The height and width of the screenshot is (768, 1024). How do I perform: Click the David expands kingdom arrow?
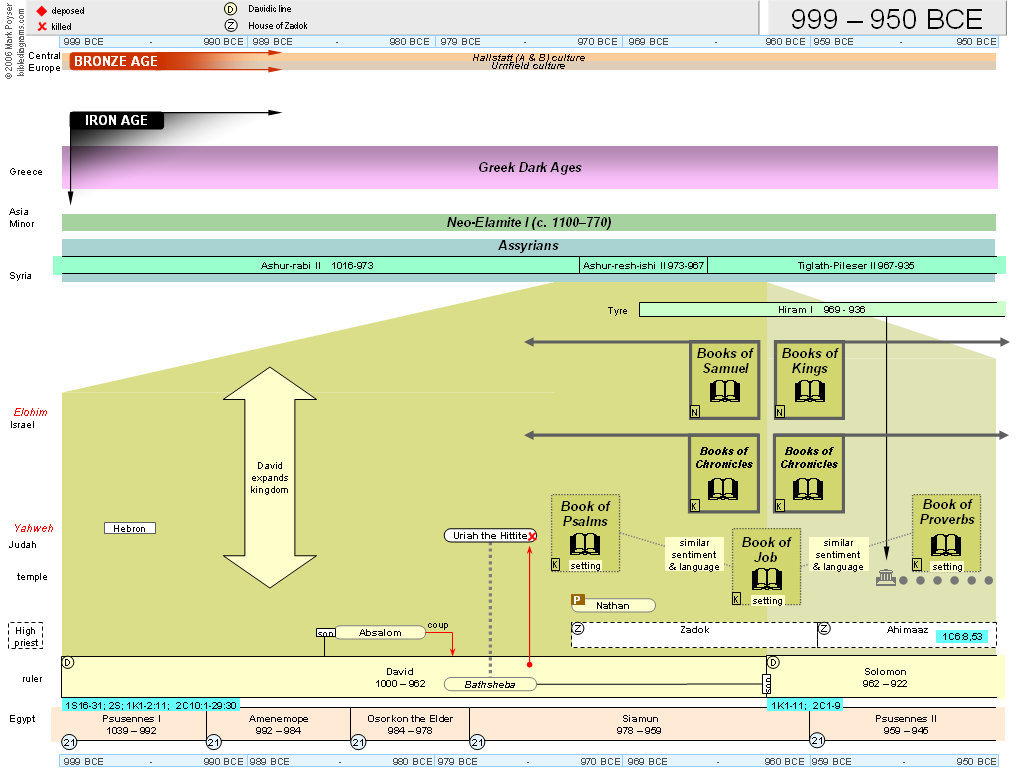(x=269, y=477)
